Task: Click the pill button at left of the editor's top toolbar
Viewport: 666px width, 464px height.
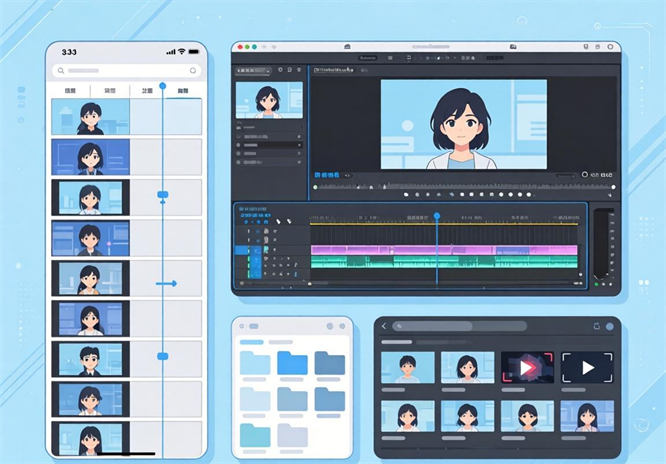Action: (368, 58)
